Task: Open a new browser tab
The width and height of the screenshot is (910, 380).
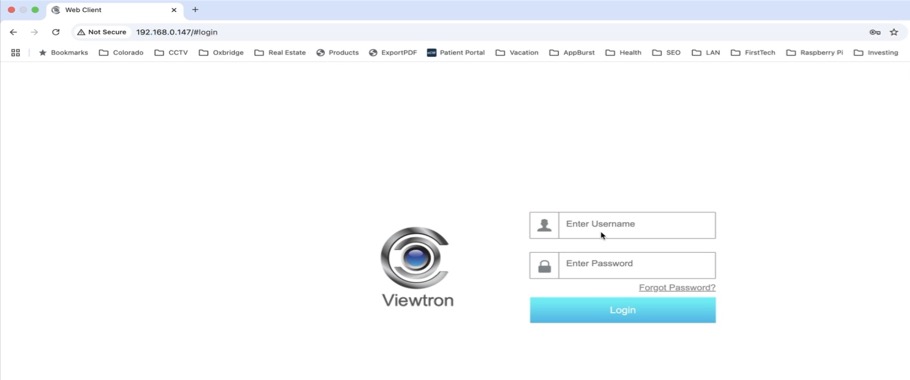Action: [x=195, y=10]
